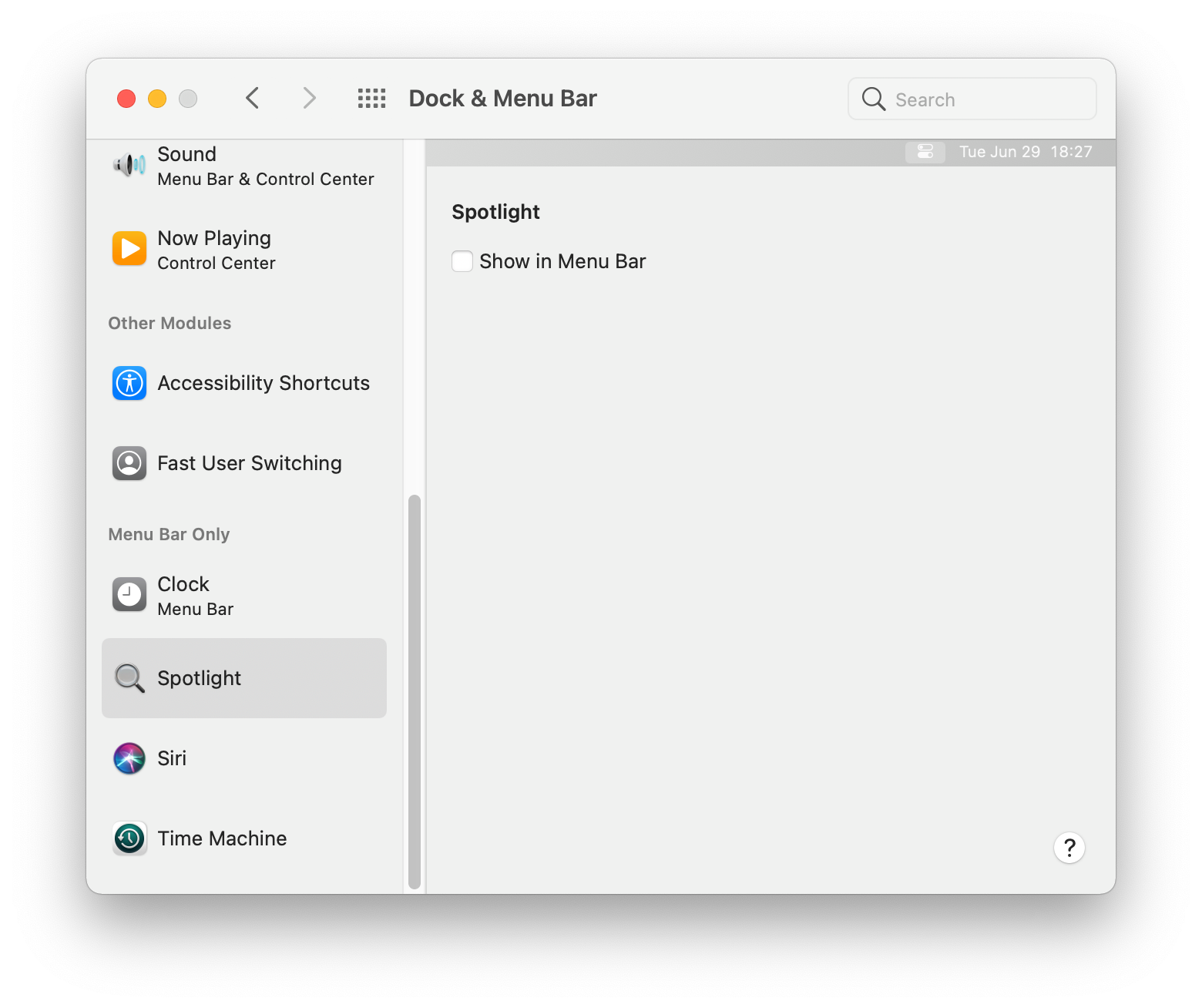Click the Control Center icon in preview bar

pos(925,152)
